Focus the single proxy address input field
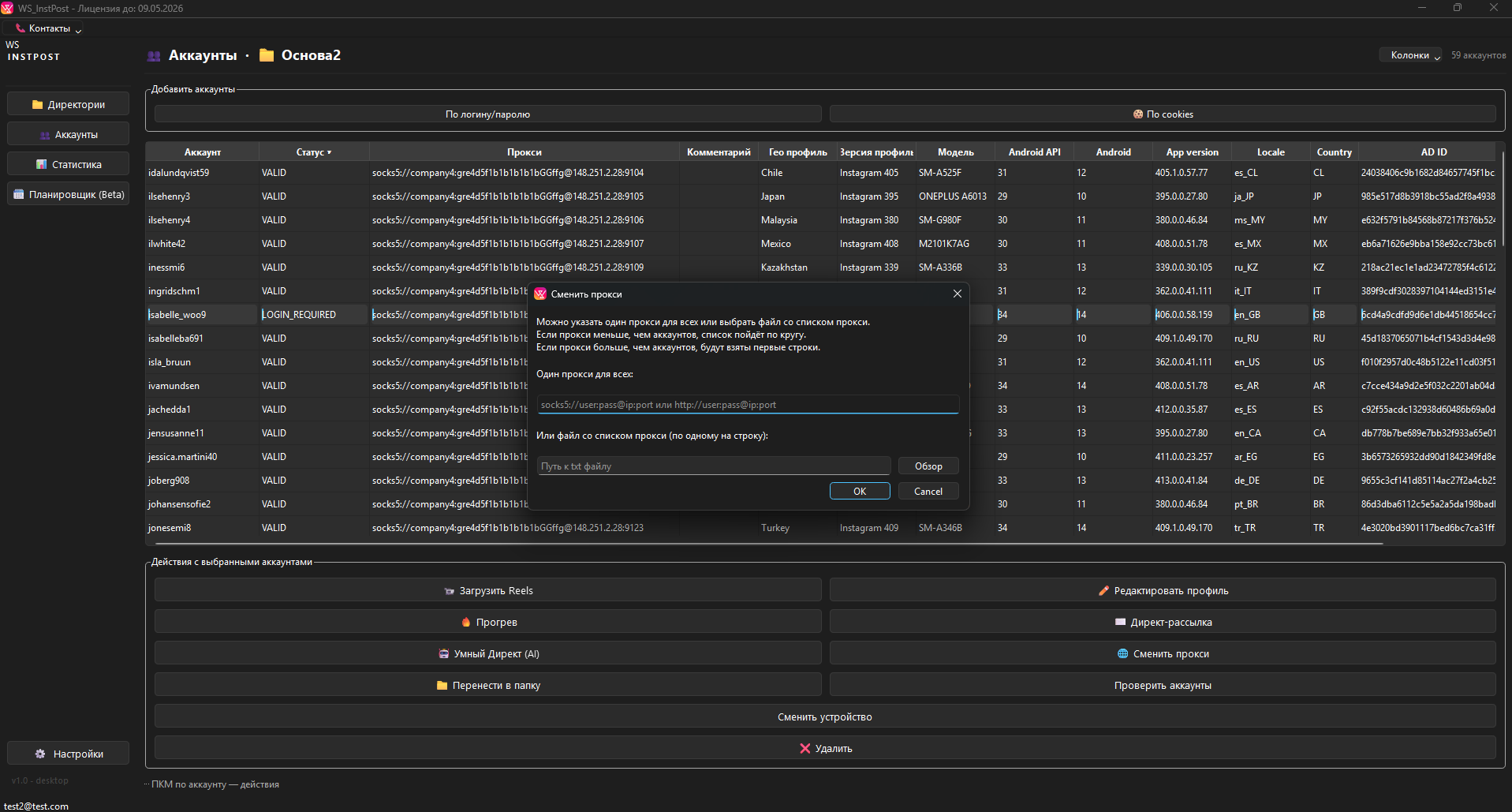This screenshot has height=812, width=1512. 747,405
